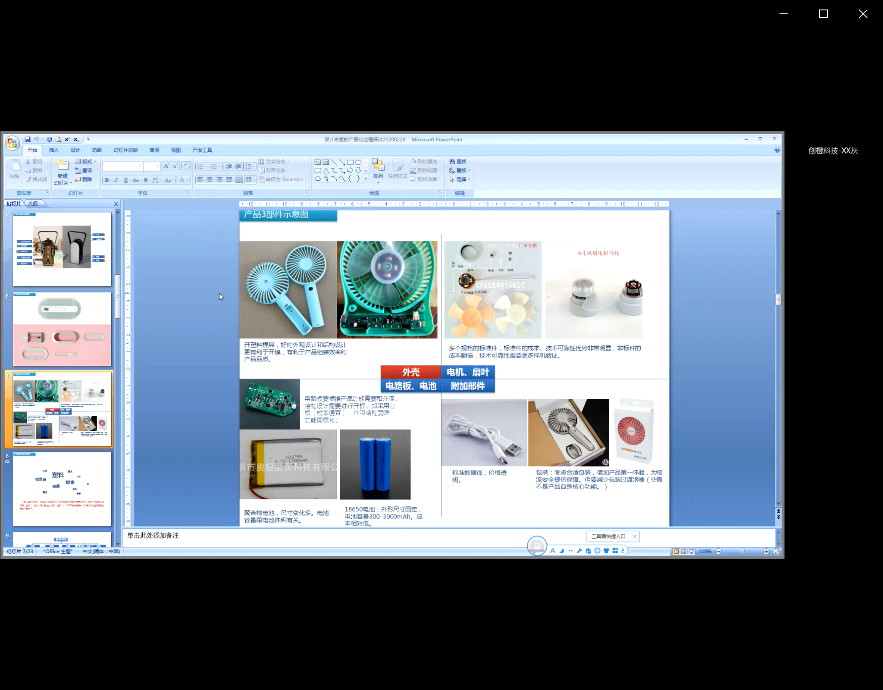Image resolution: width=883 pixels, height=690 pixels.
Task: Click the blue 电路板、电池 label
Action: tap(410, 386)
